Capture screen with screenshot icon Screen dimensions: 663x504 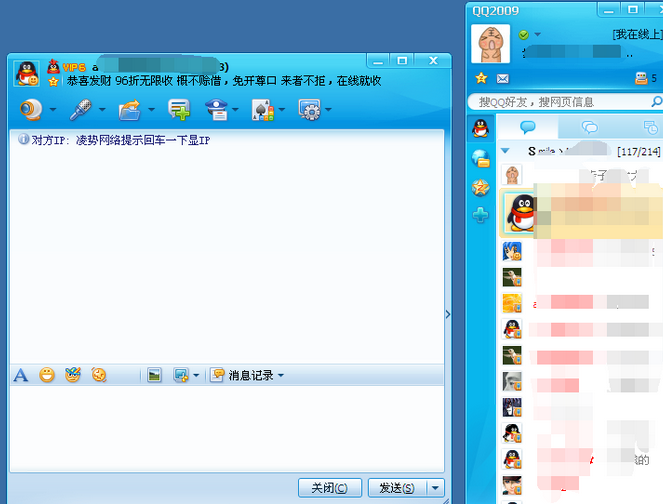tap(181, 375)
